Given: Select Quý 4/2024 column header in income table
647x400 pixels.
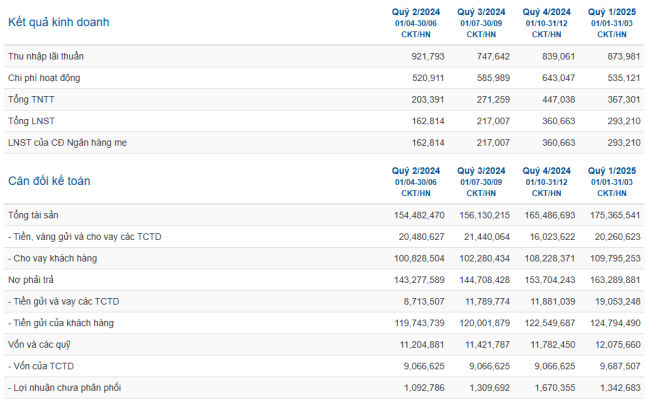Looking at the screenshot, I should (x=546, y=12).
